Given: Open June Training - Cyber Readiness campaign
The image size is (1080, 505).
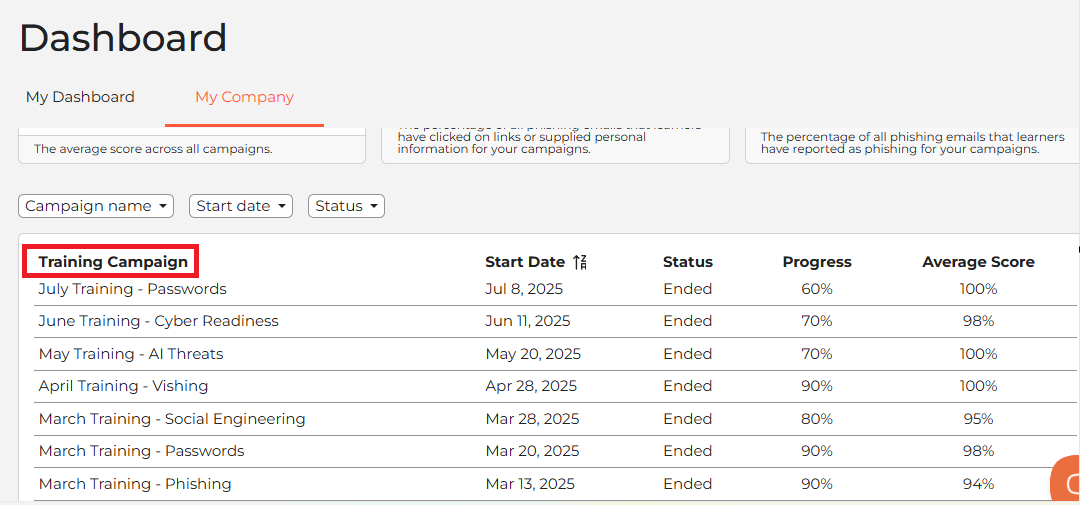Looking at the screenshot, I should tap(158, 321).
